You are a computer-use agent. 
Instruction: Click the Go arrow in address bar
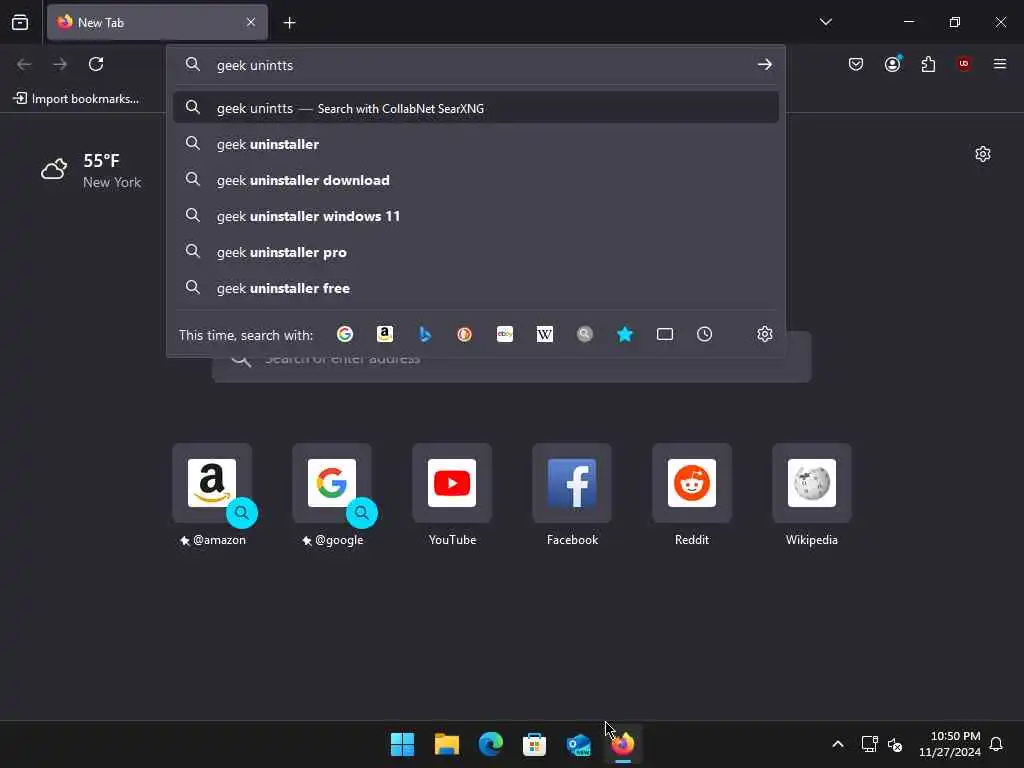[764, 65]
